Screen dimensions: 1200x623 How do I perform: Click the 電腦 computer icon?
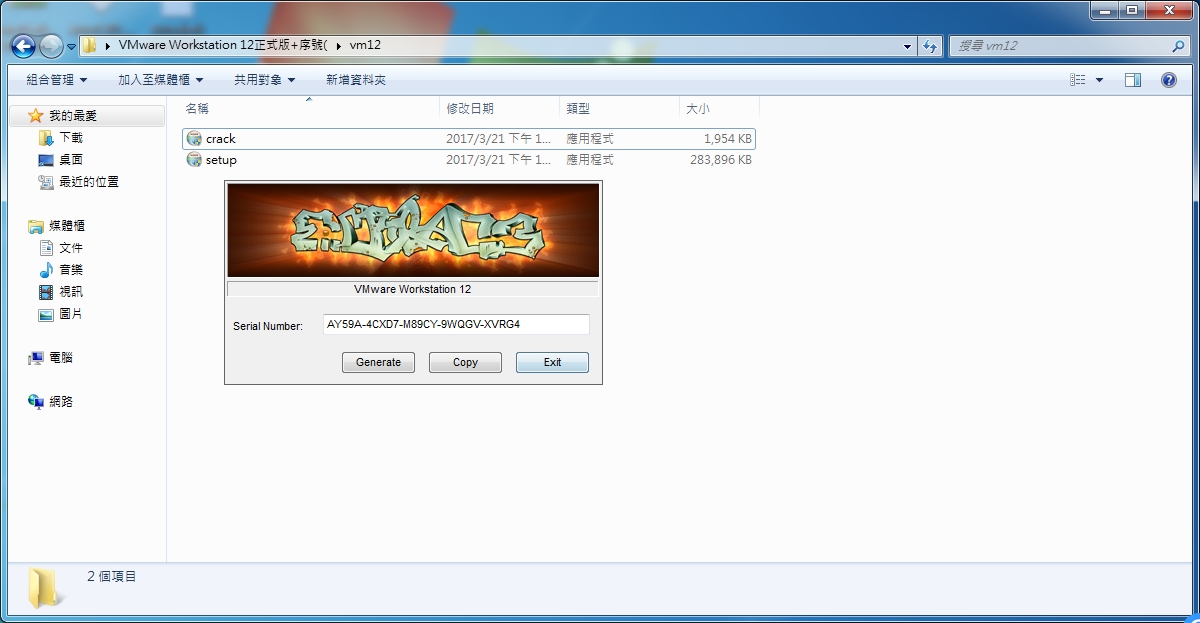point(36,358)
